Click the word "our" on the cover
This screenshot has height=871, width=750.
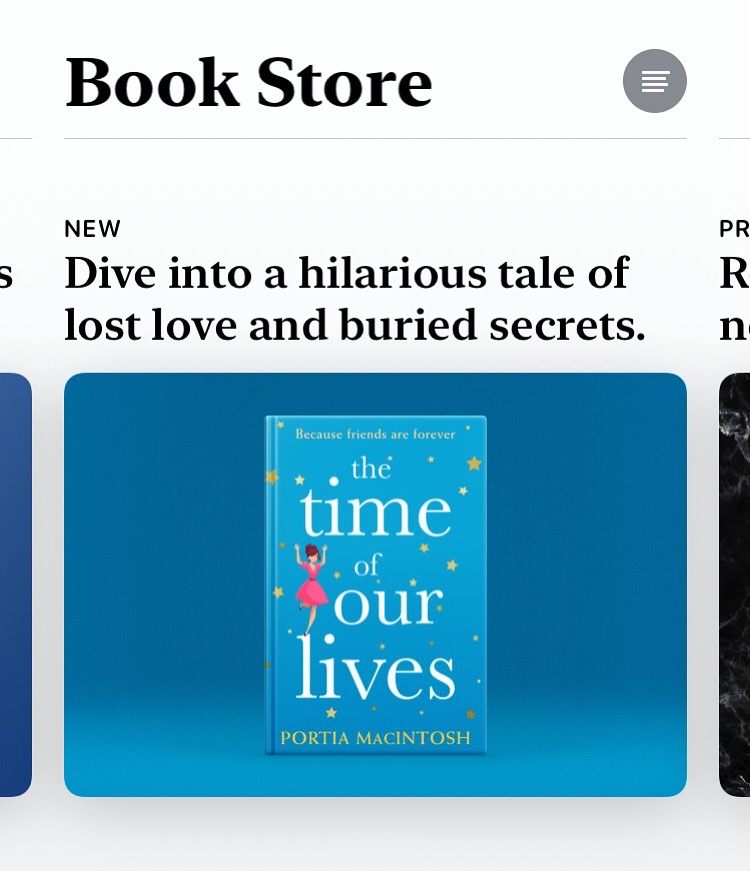click(388, 604)
